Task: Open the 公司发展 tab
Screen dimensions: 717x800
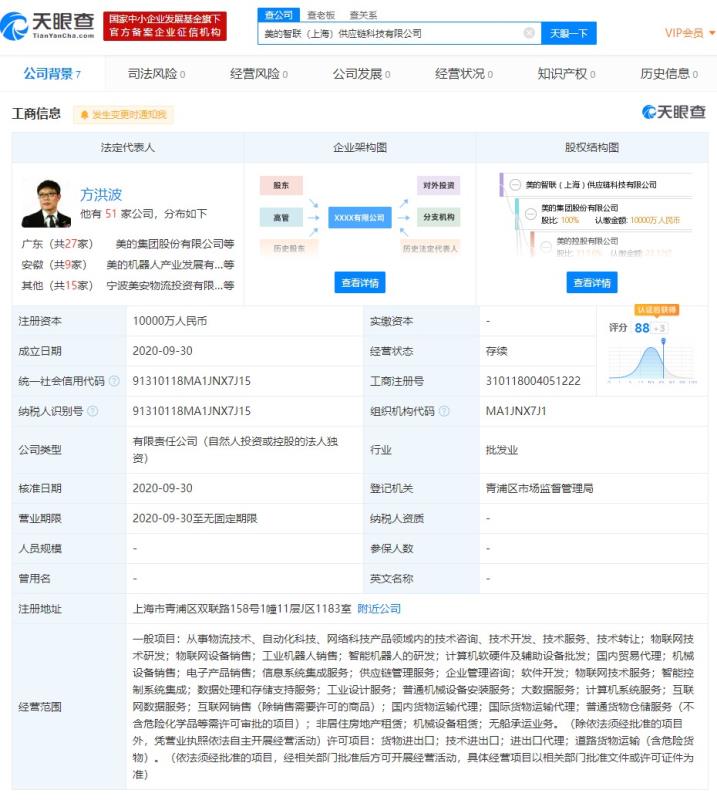Action: tap(361, 74)
